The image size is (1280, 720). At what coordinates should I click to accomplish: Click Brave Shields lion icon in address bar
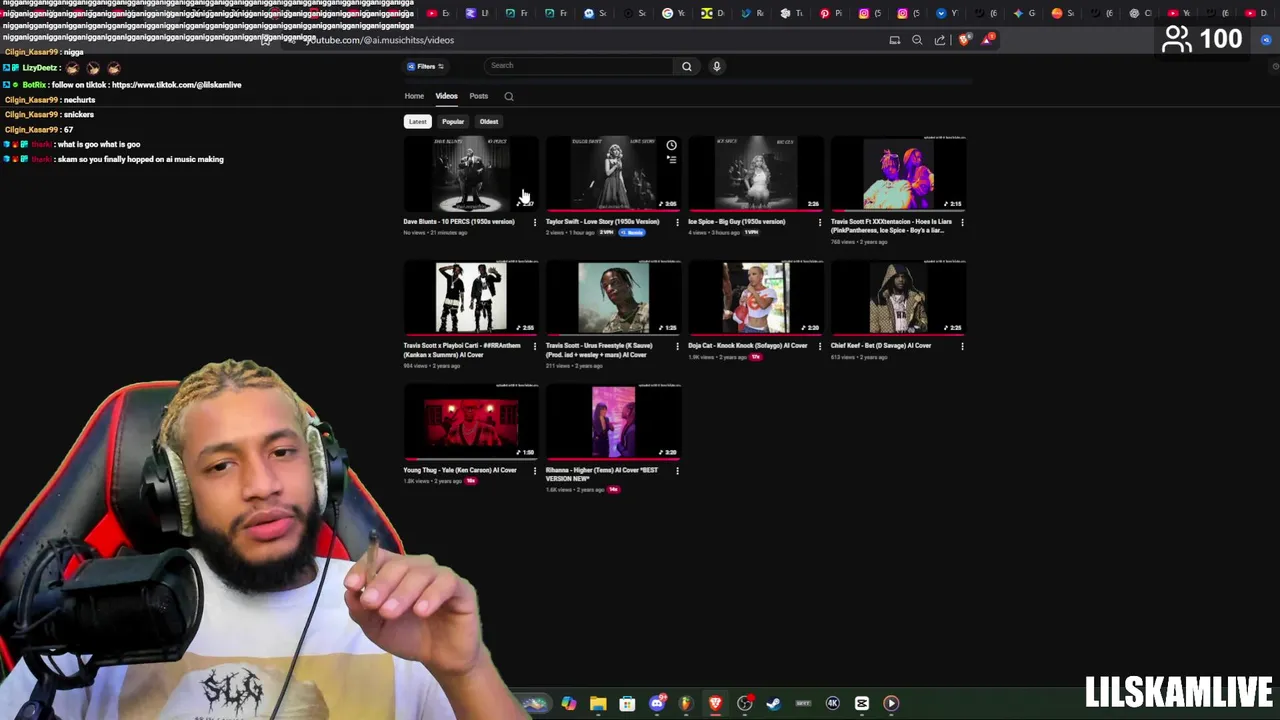(x=964, y=40)
